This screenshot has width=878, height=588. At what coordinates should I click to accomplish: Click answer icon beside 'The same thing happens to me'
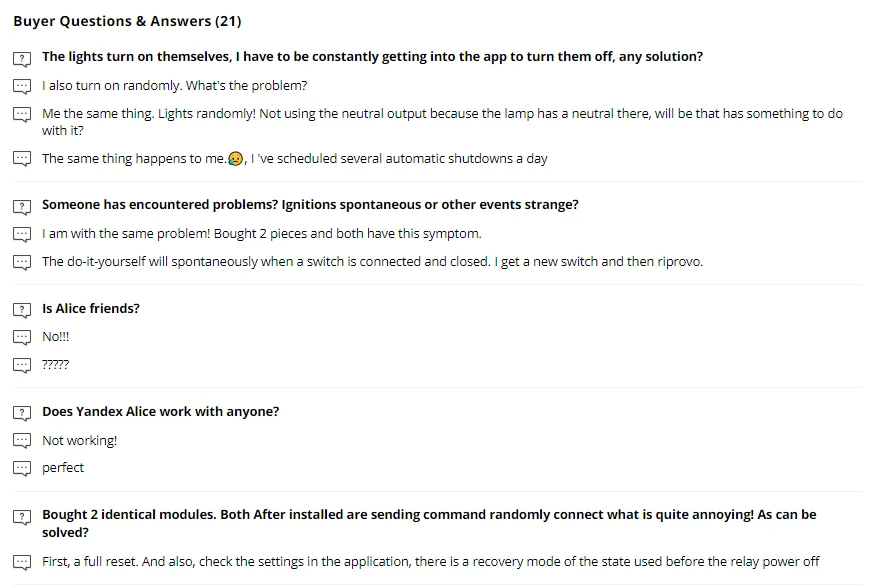click(x=22, y=159)
